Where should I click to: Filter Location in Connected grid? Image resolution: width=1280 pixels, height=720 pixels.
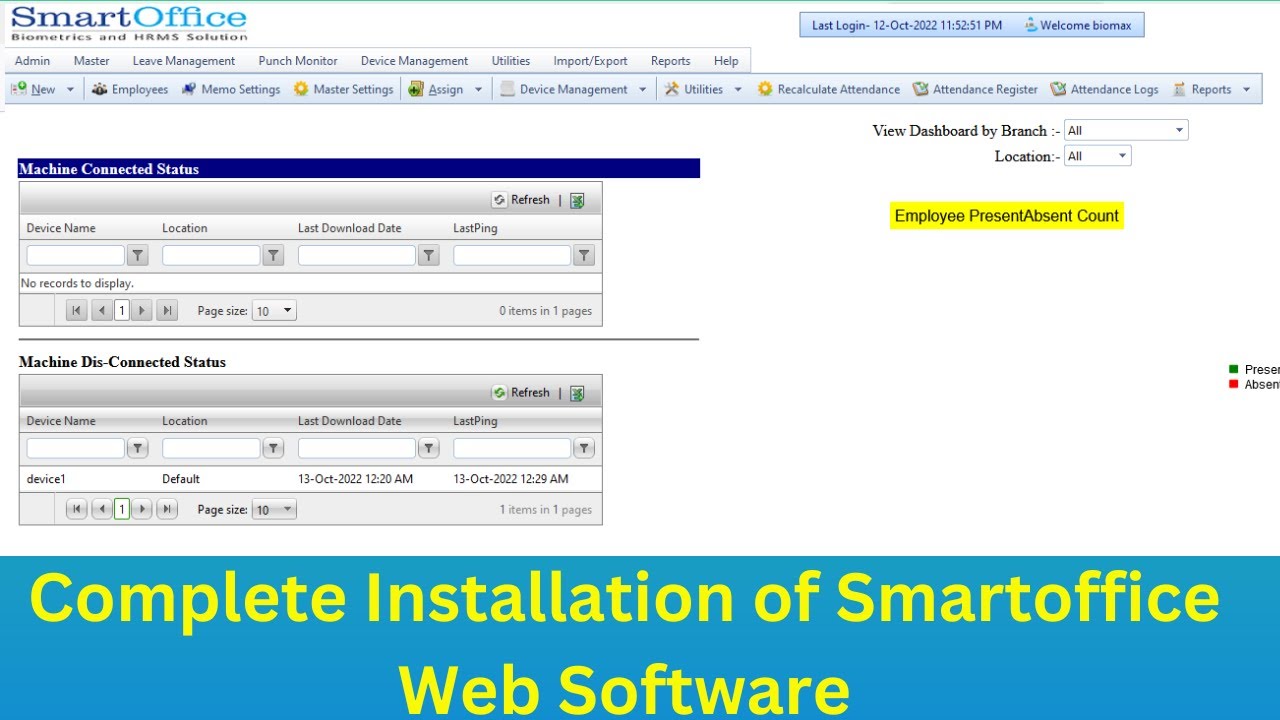pyautogui.click(x=273, y=256)
